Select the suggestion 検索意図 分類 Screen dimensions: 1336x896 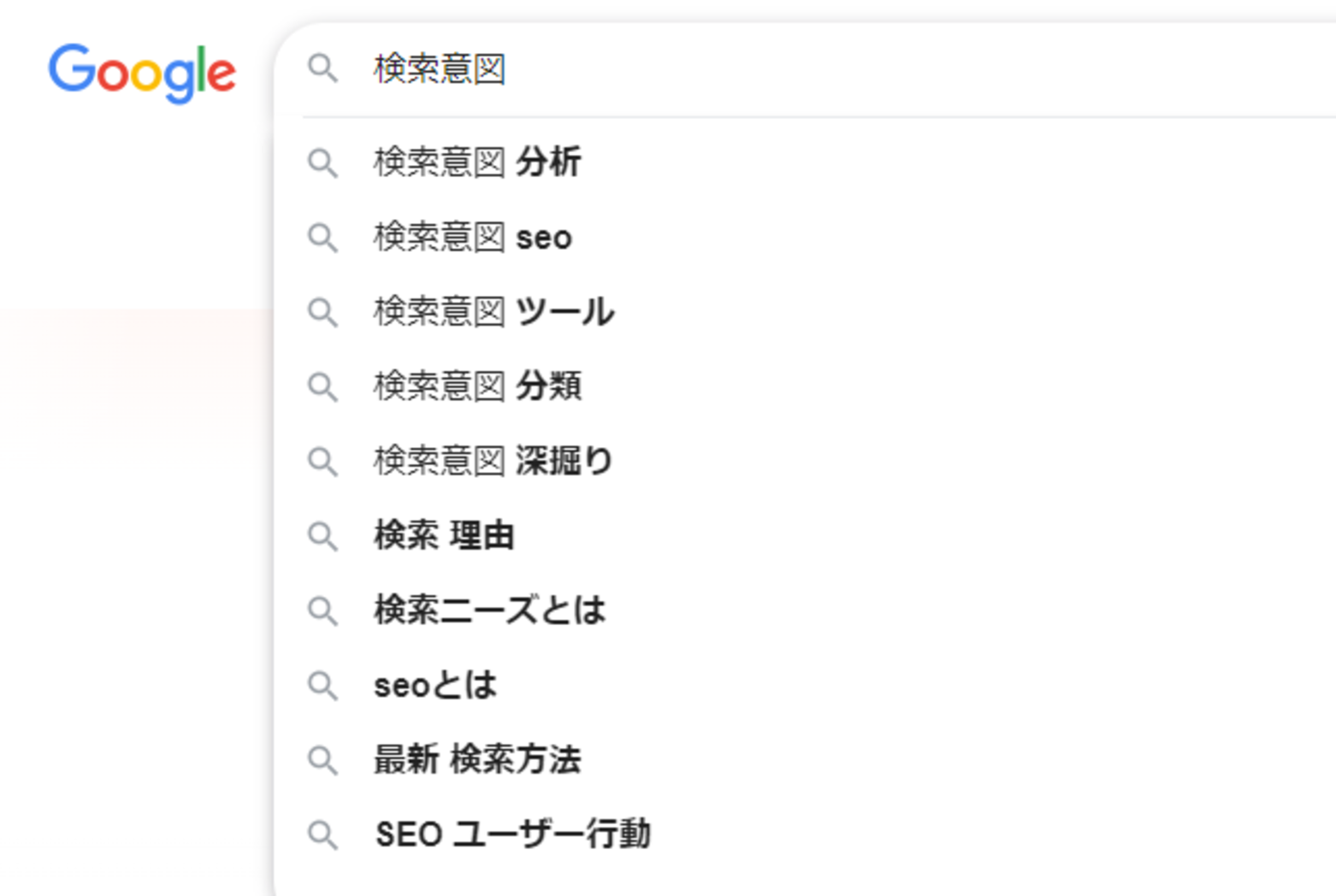tap(477, 386)
